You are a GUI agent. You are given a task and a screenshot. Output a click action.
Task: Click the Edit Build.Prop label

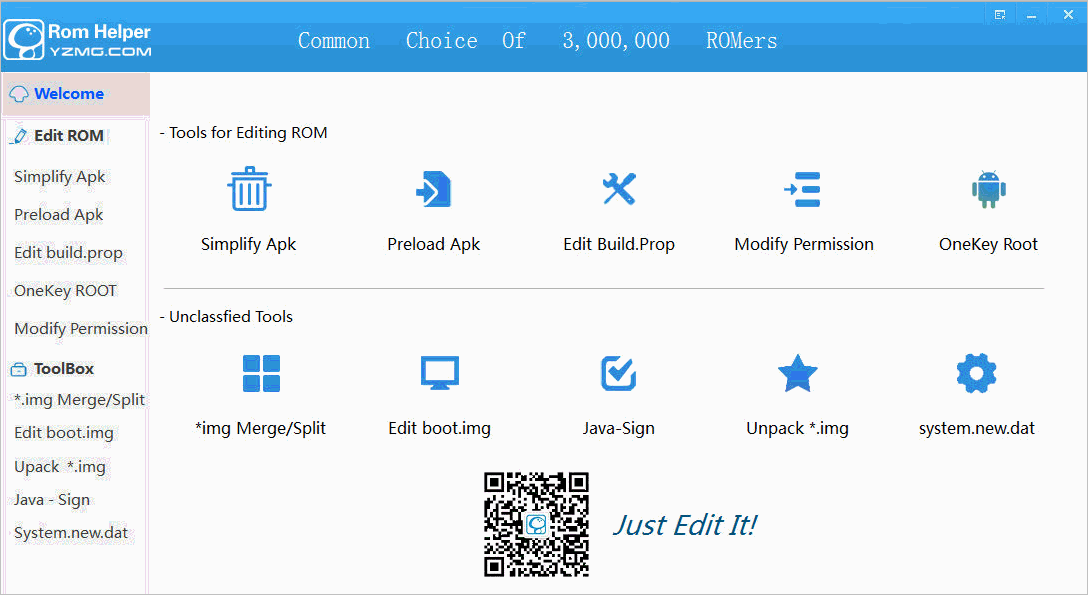619,244
